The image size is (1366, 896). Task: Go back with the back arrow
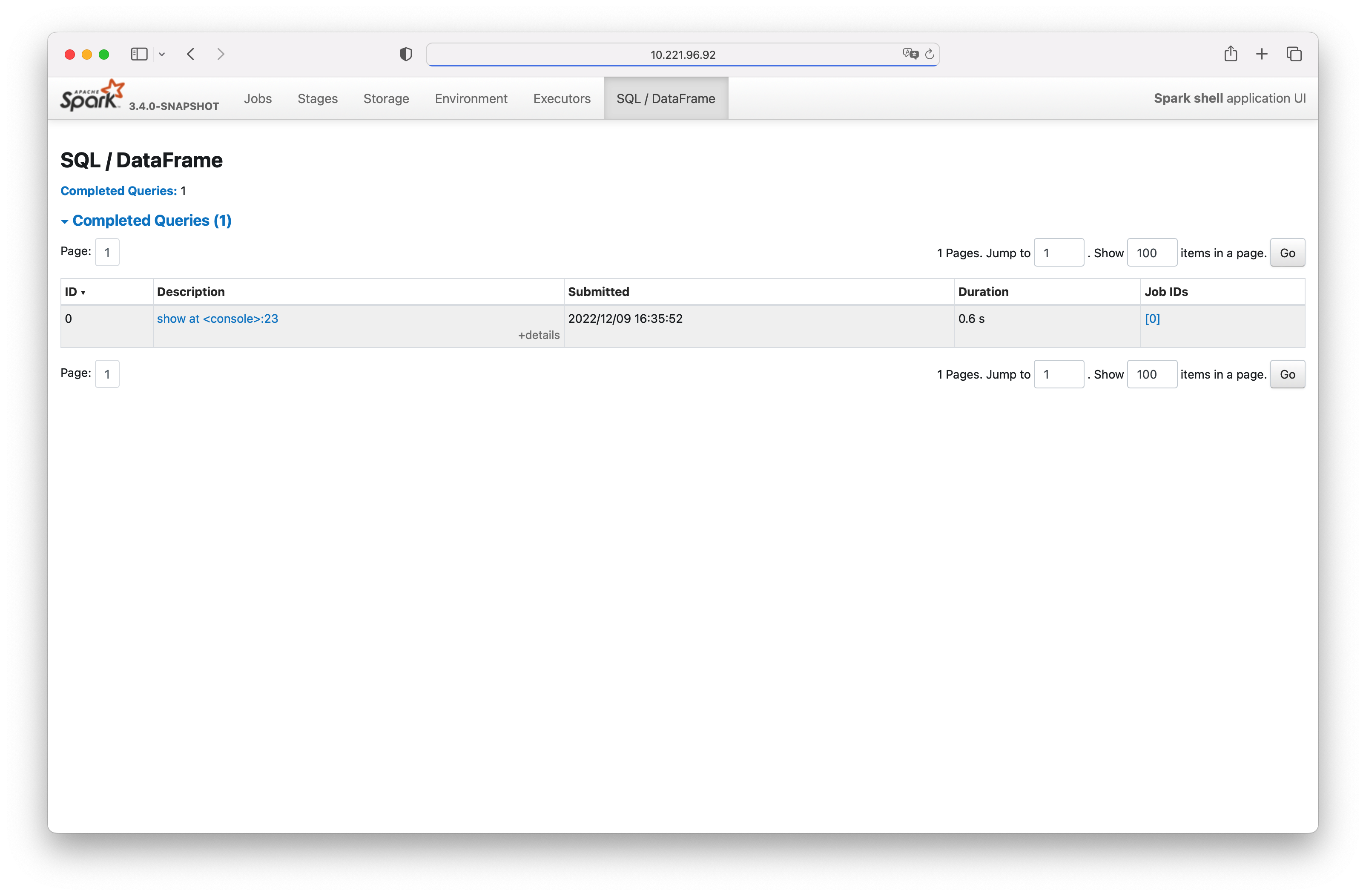coord(191,54)
